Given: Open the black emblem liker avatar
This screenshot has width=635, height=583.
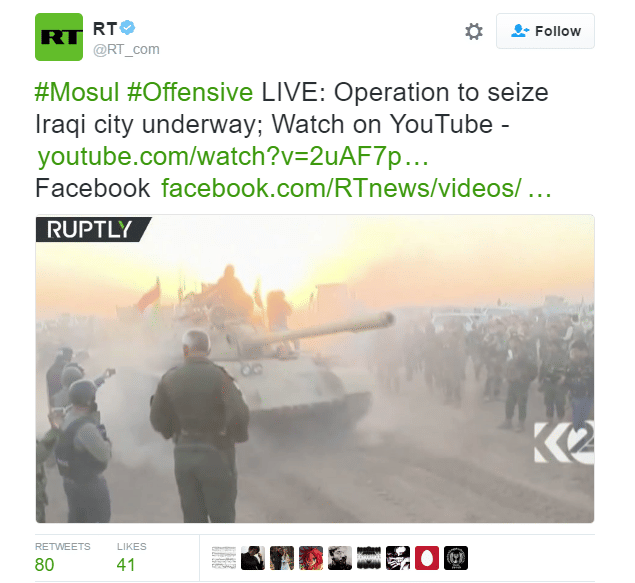Looking at the screenshot, I should (x=456, y=558).
